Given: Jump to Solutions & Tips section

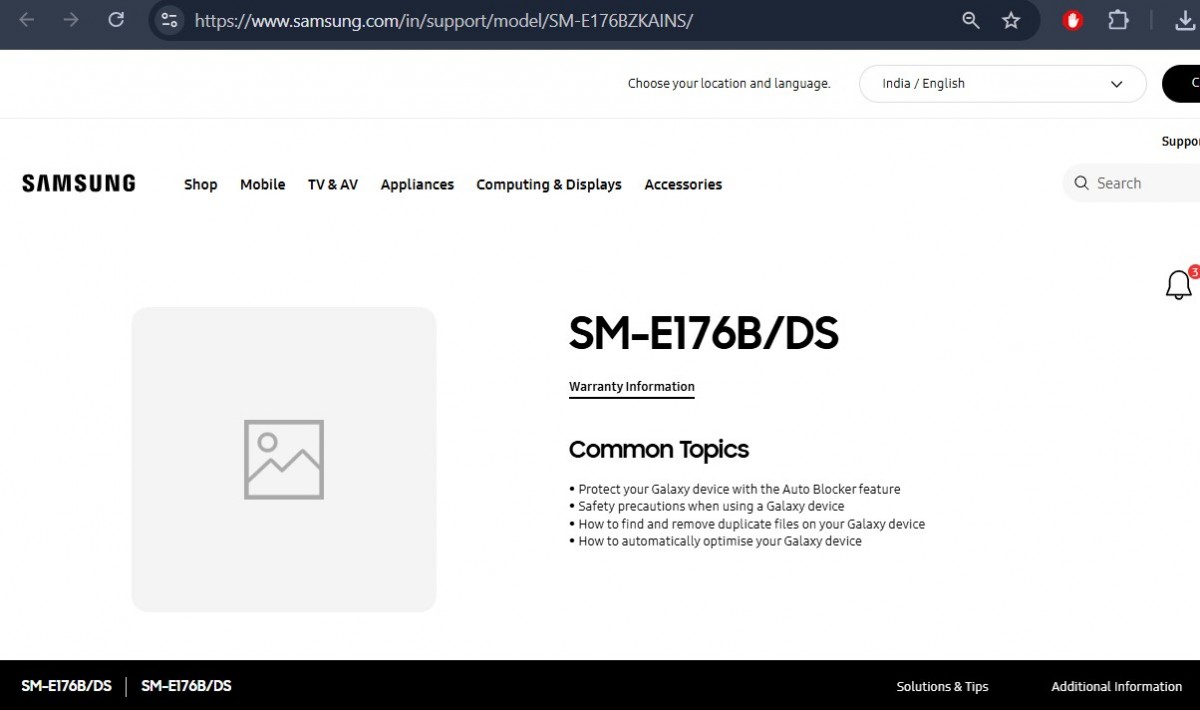Looking at the screenshot, I should click(x=942, y=686).
